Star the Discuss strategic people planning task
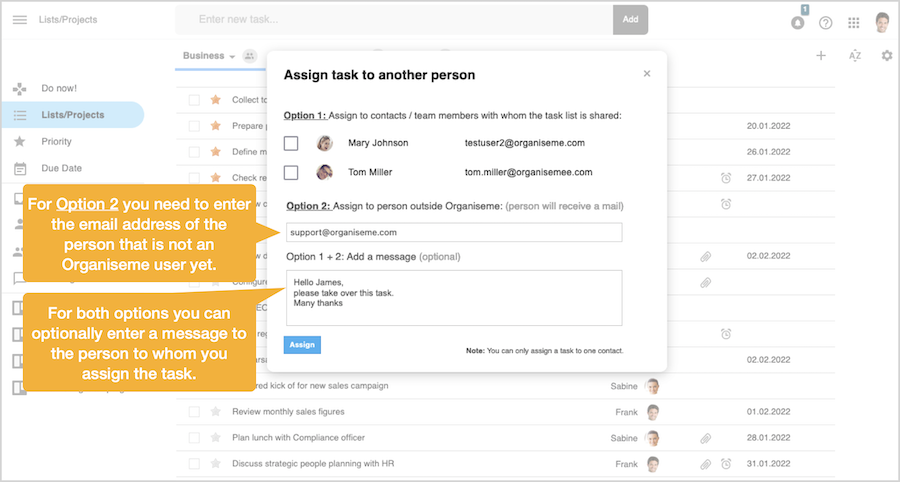This screenshot has width=900, height=482. 216,464
